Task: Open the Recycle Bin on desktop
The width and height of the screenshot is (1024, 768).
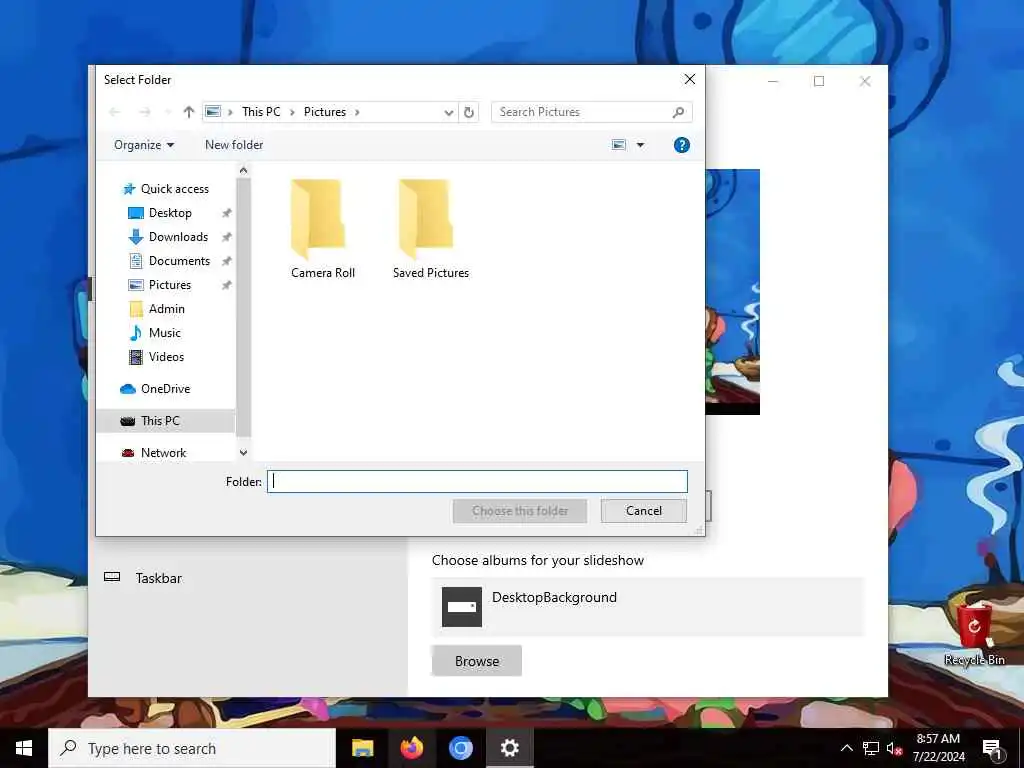Action: point(974,635)
